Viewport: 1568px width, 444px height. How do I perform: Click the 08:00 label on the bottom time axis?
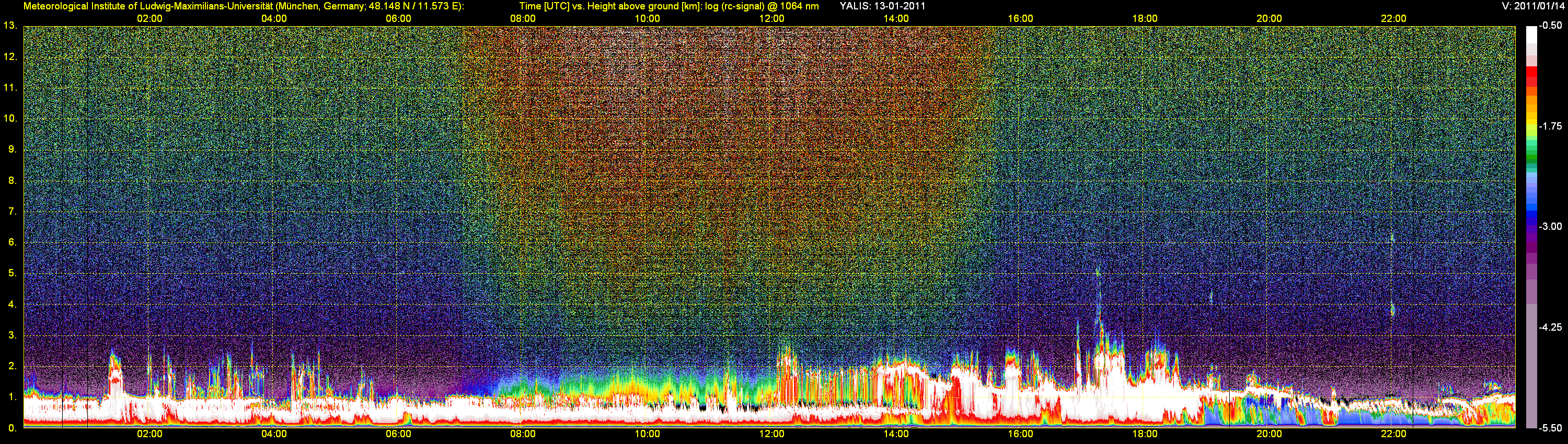523,434
